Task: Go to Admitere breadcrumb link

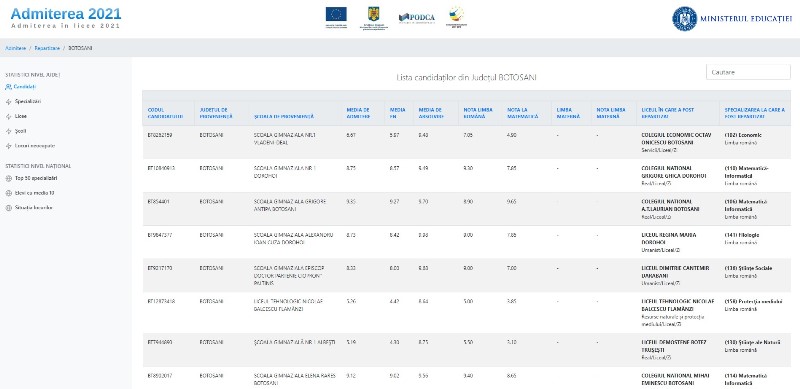Action: click(16, 48)
